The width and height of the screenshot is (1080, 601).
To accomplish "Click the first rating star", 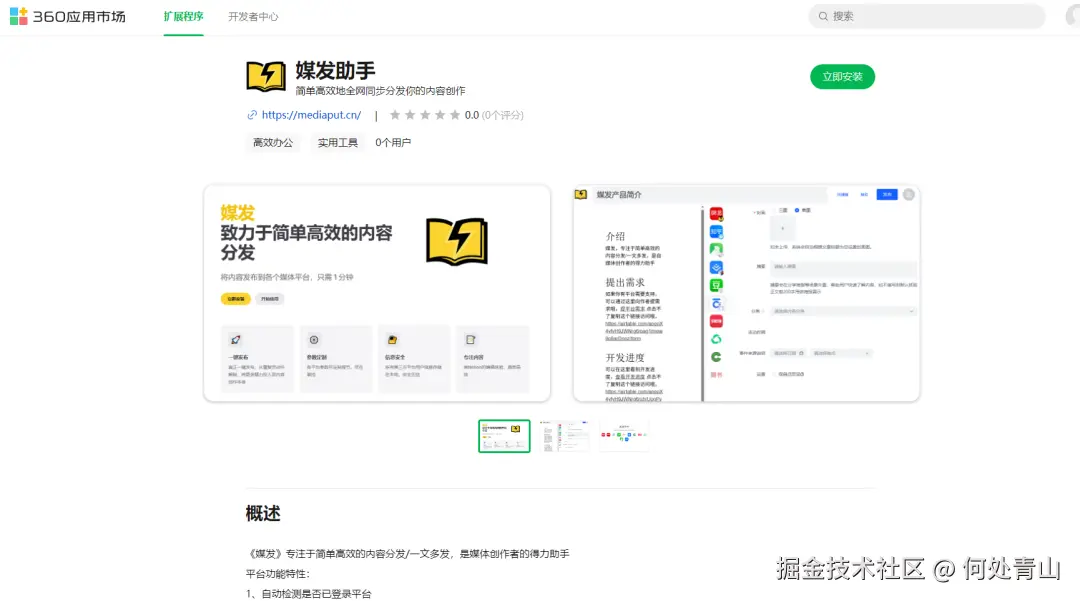I will coord(395,115).
